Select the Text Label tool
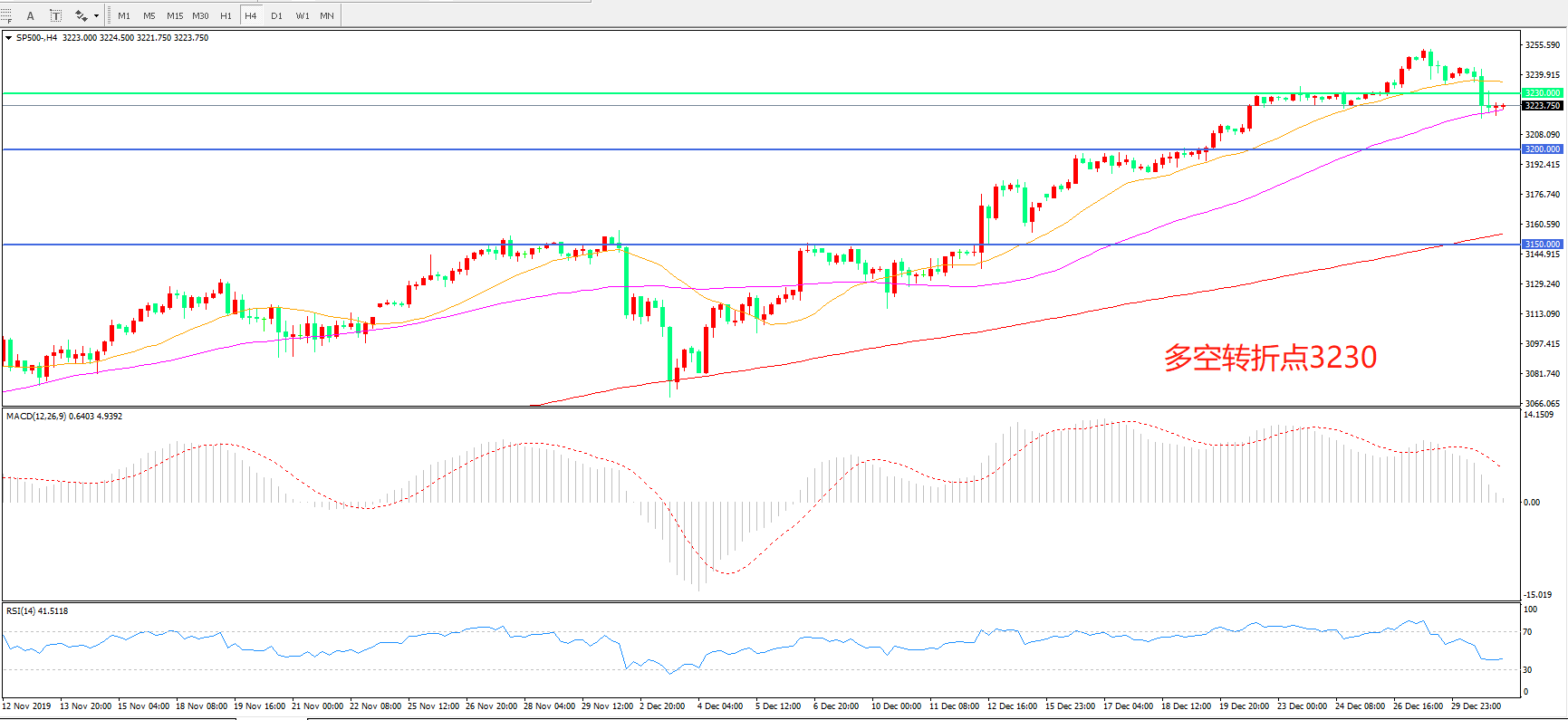Viewport: 1568px width, 720px height. coord(55,15)
